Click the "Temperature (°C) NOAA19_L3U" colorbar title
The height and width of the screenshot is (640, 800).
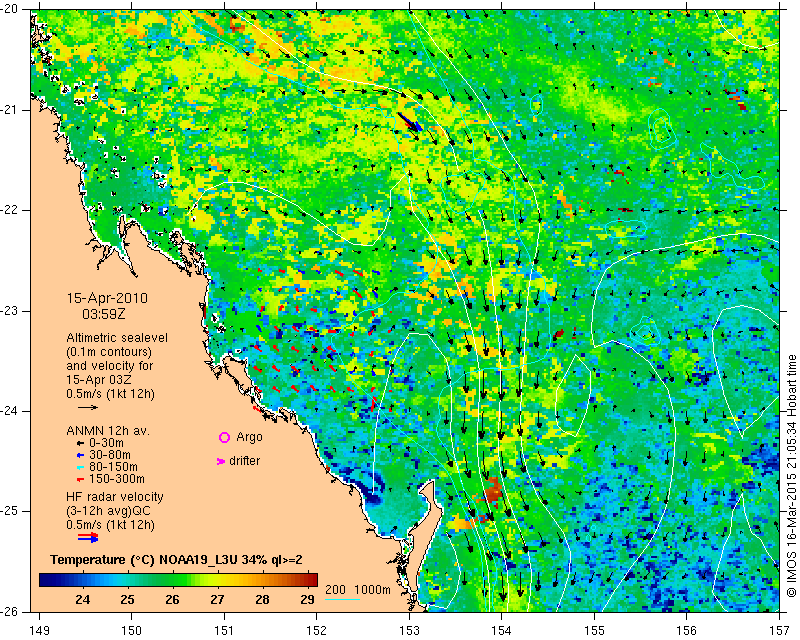pyautogui.click(x=145, y=560)
